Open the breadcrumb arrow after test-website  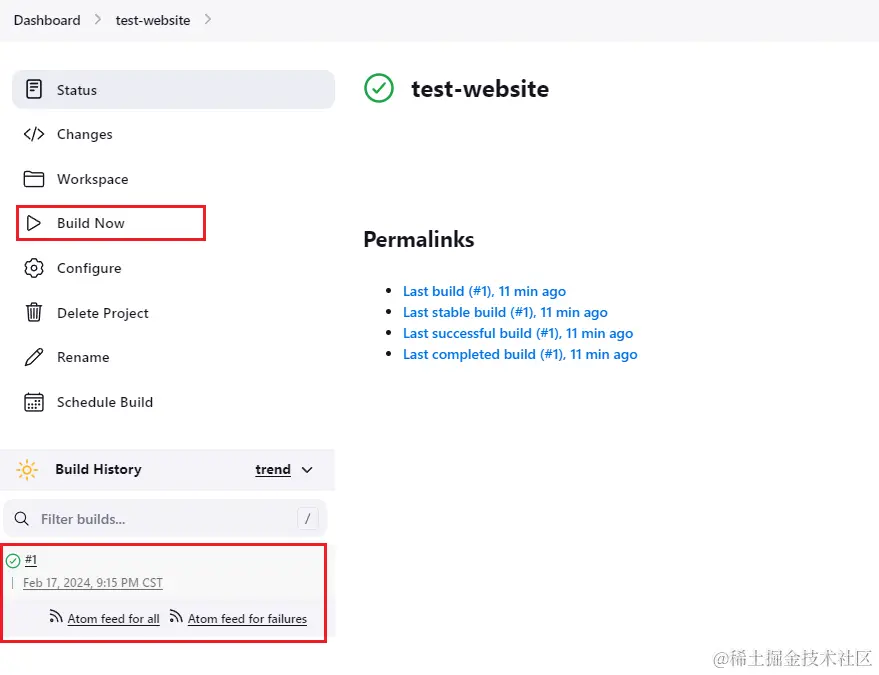tap(208, 20)
